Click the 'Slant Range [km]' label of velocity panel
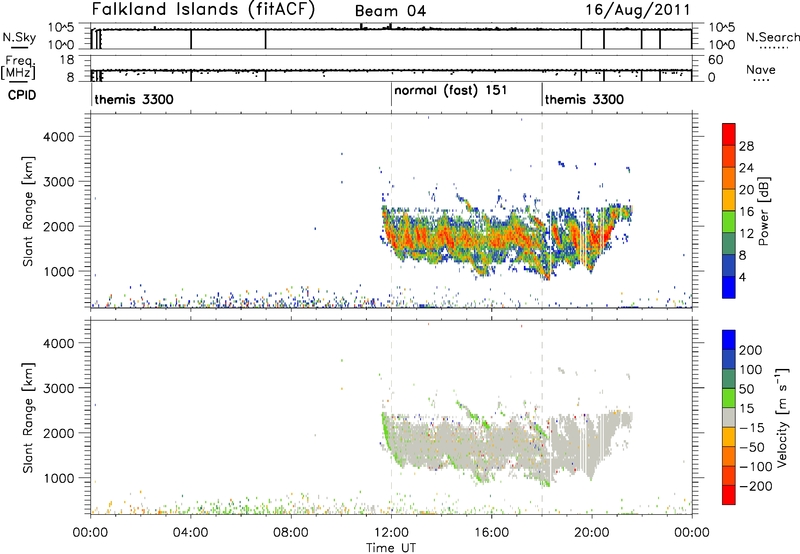800x554 pixels. [29, 418]
